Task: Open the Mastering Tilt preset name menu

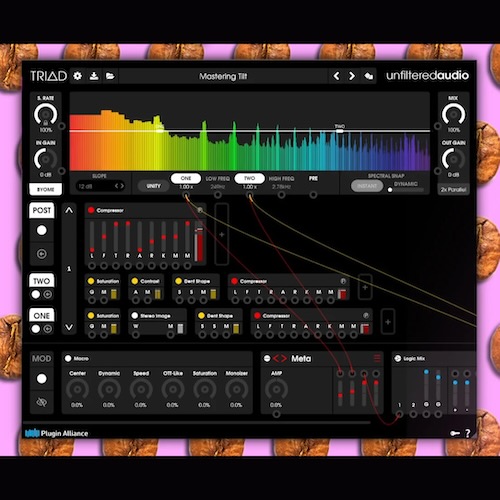Action: coord(223,76)
